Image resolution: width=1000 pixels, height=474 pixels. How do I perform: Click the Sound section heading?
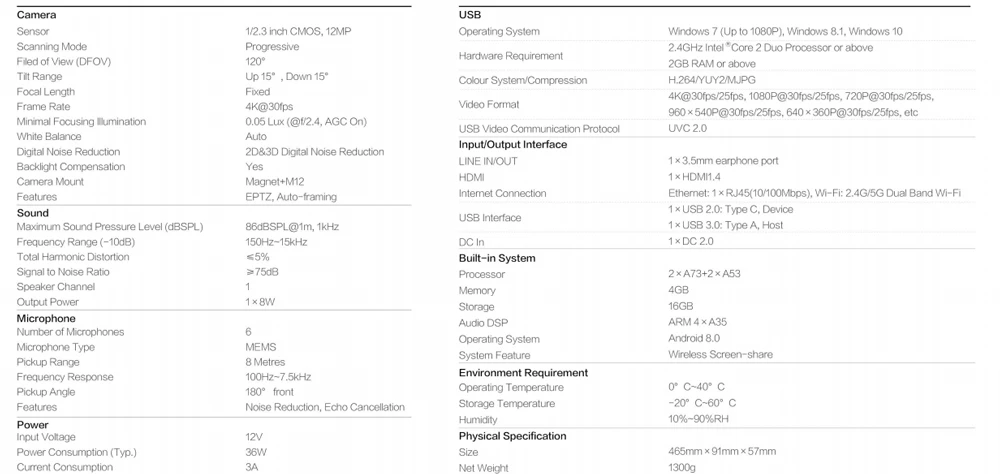pyautogui.click(x=33, y=213)
